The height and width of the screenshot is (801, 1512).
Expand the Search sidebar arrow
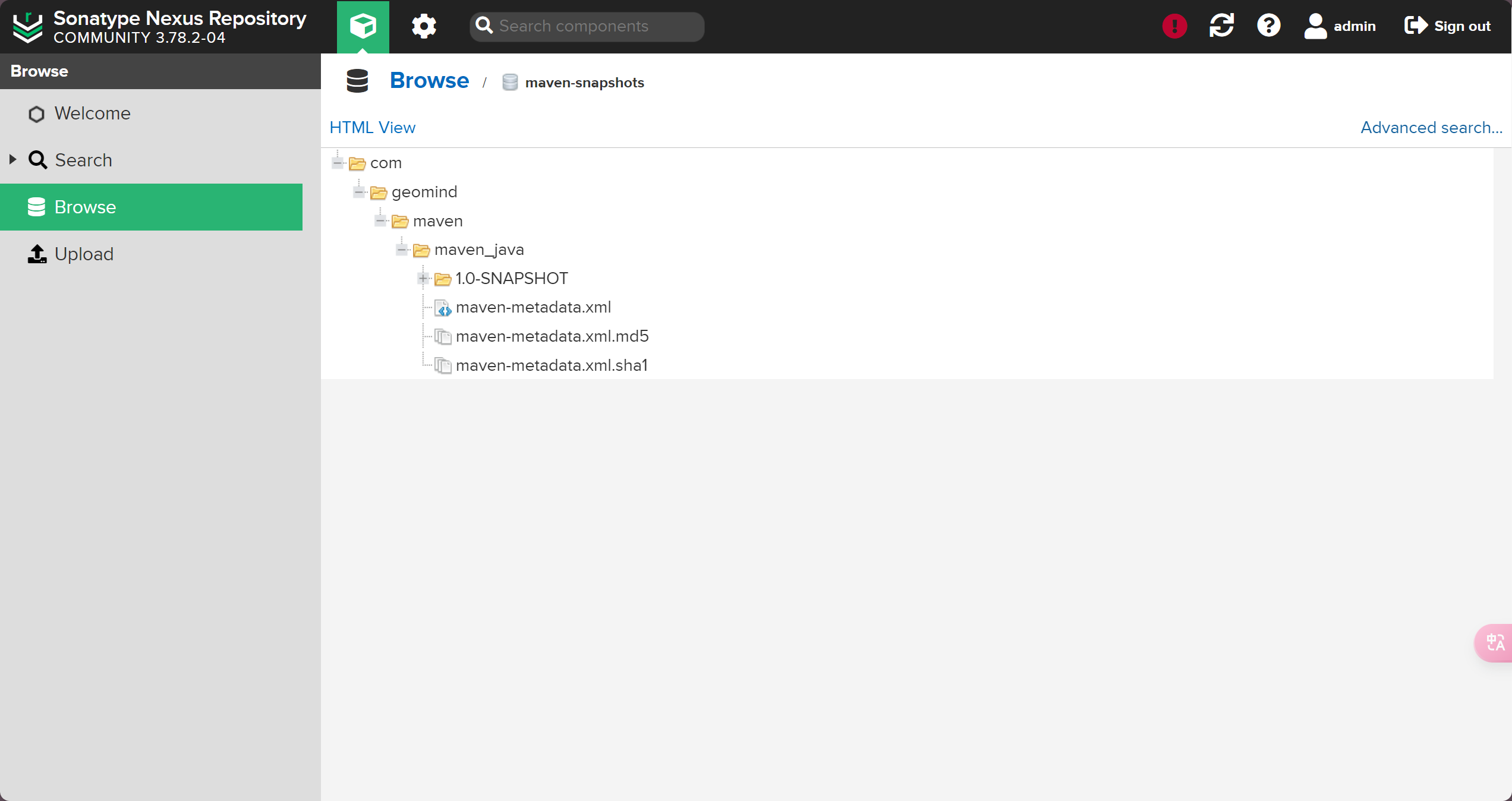click(x=12, y=159)
